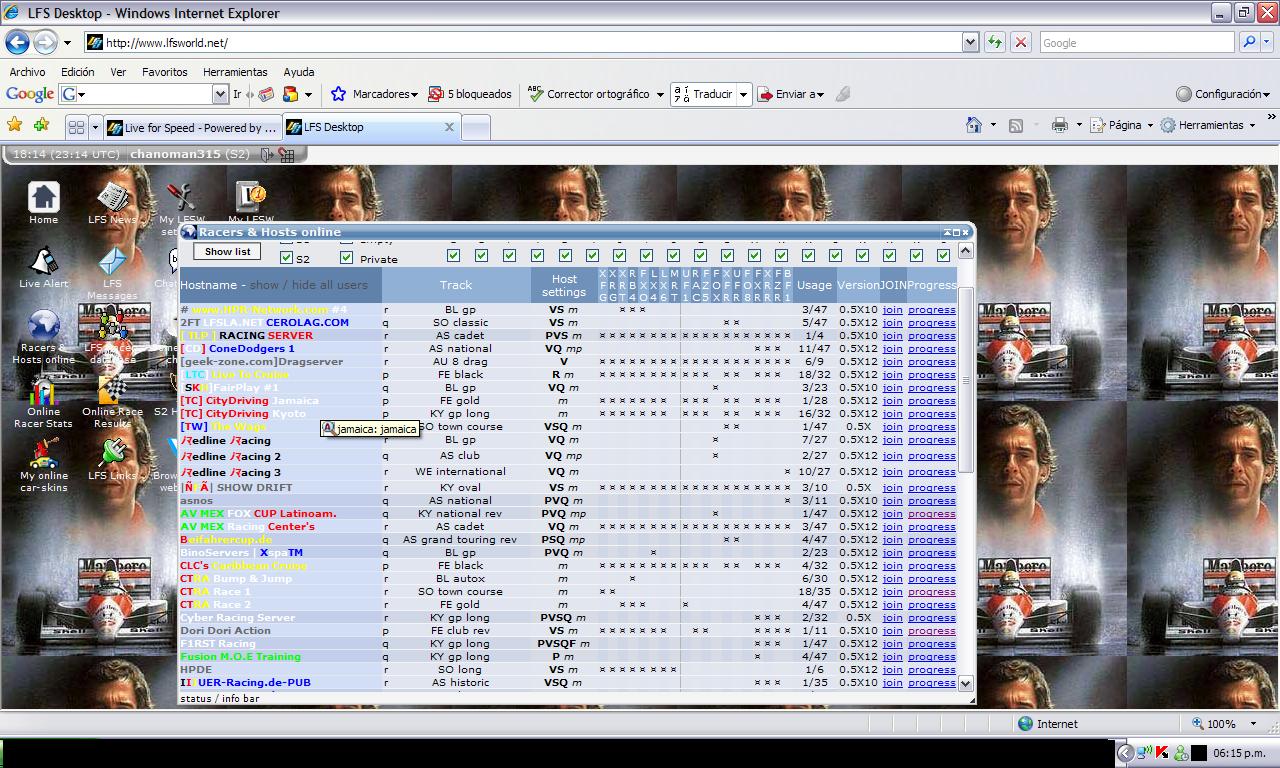Open the Favoritos menu

(x=164, y=72)
